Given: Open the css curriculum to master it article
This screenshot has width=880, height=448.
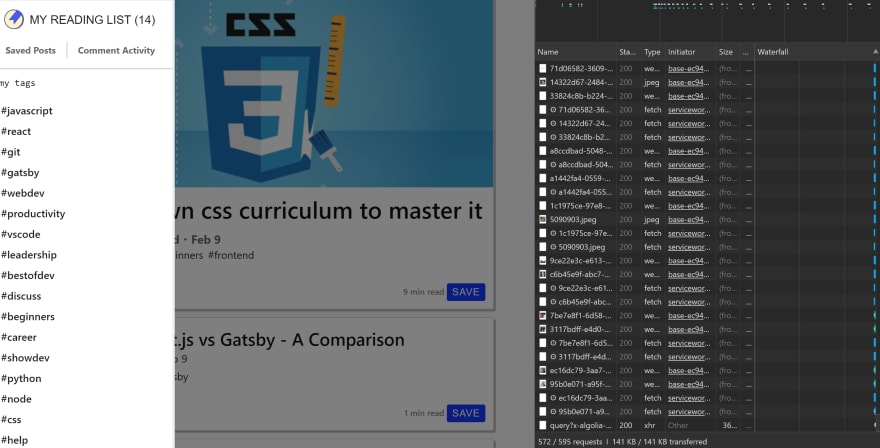Looking at the screenshot, I should point(329,211).
